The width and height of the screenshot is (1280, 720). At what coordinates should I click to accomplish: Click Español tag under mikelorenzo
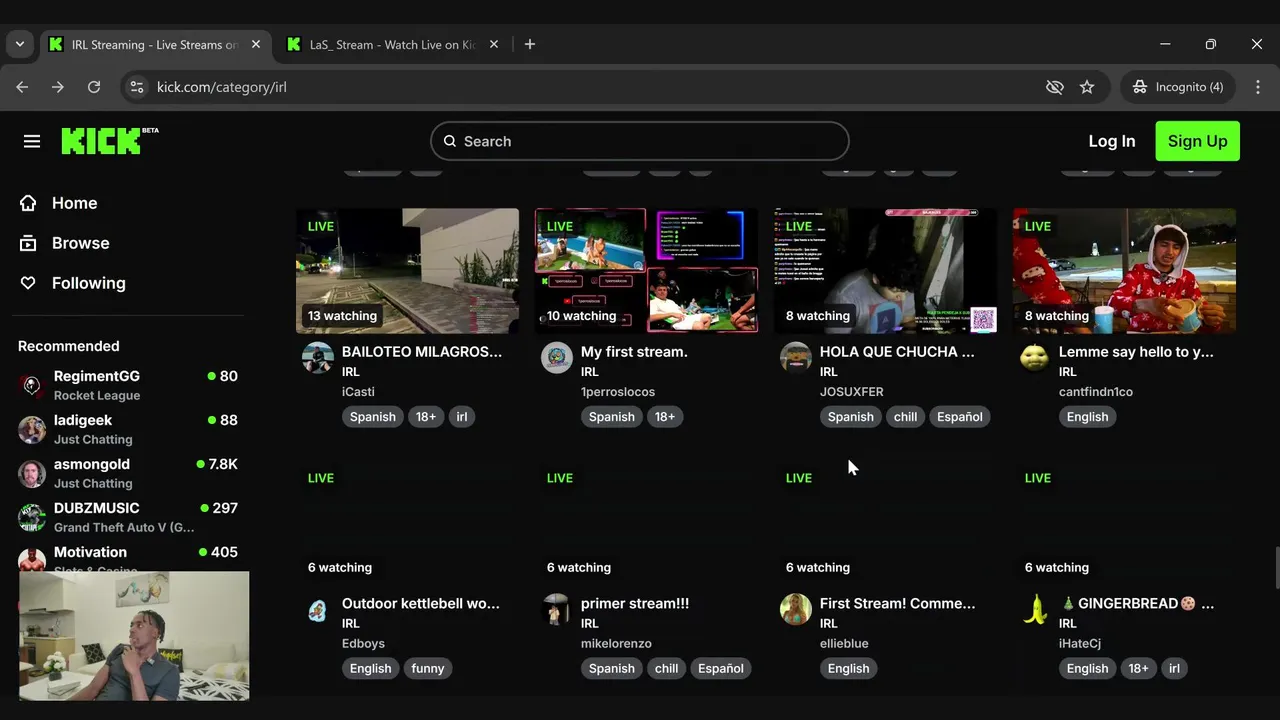point(721,669)
